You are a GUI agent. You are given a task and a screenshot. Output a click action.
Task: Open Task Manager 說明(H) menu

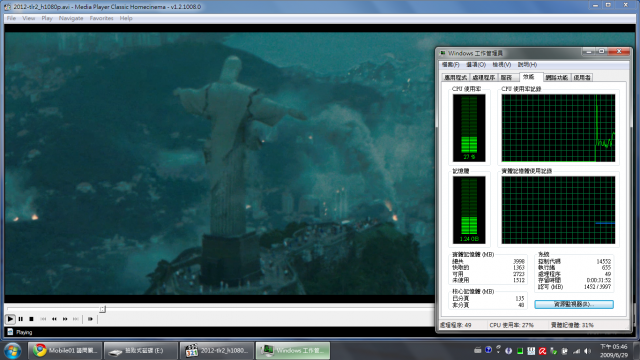527,64
